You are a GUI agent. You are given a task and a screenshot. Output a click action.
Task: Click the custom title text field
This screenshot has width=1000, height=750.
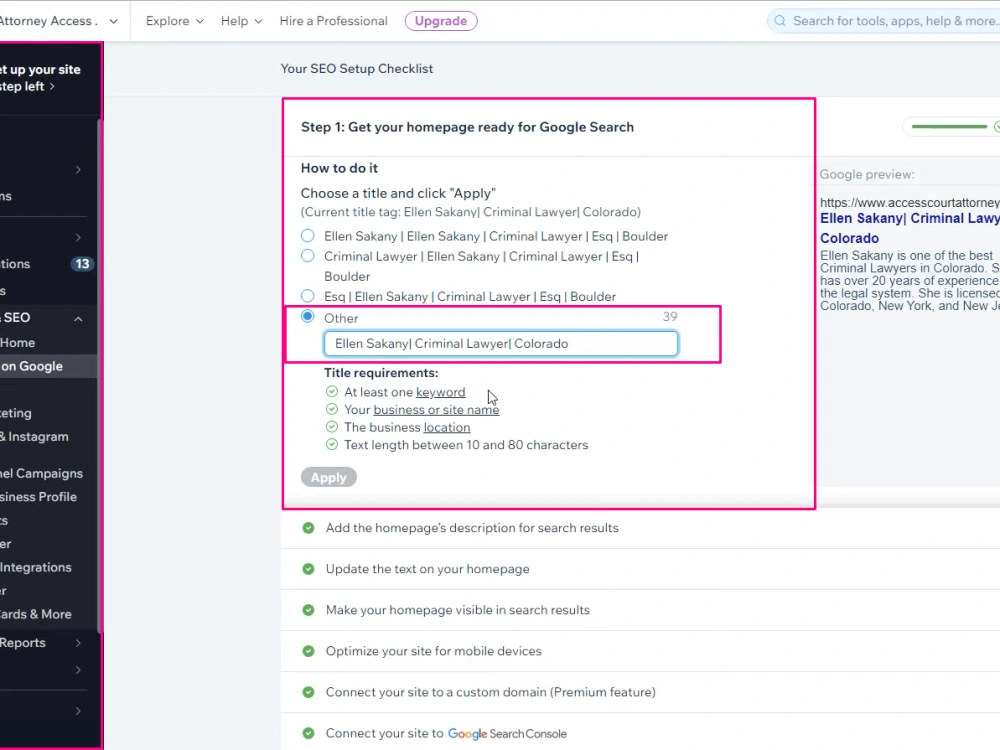[x=501, y=344]
